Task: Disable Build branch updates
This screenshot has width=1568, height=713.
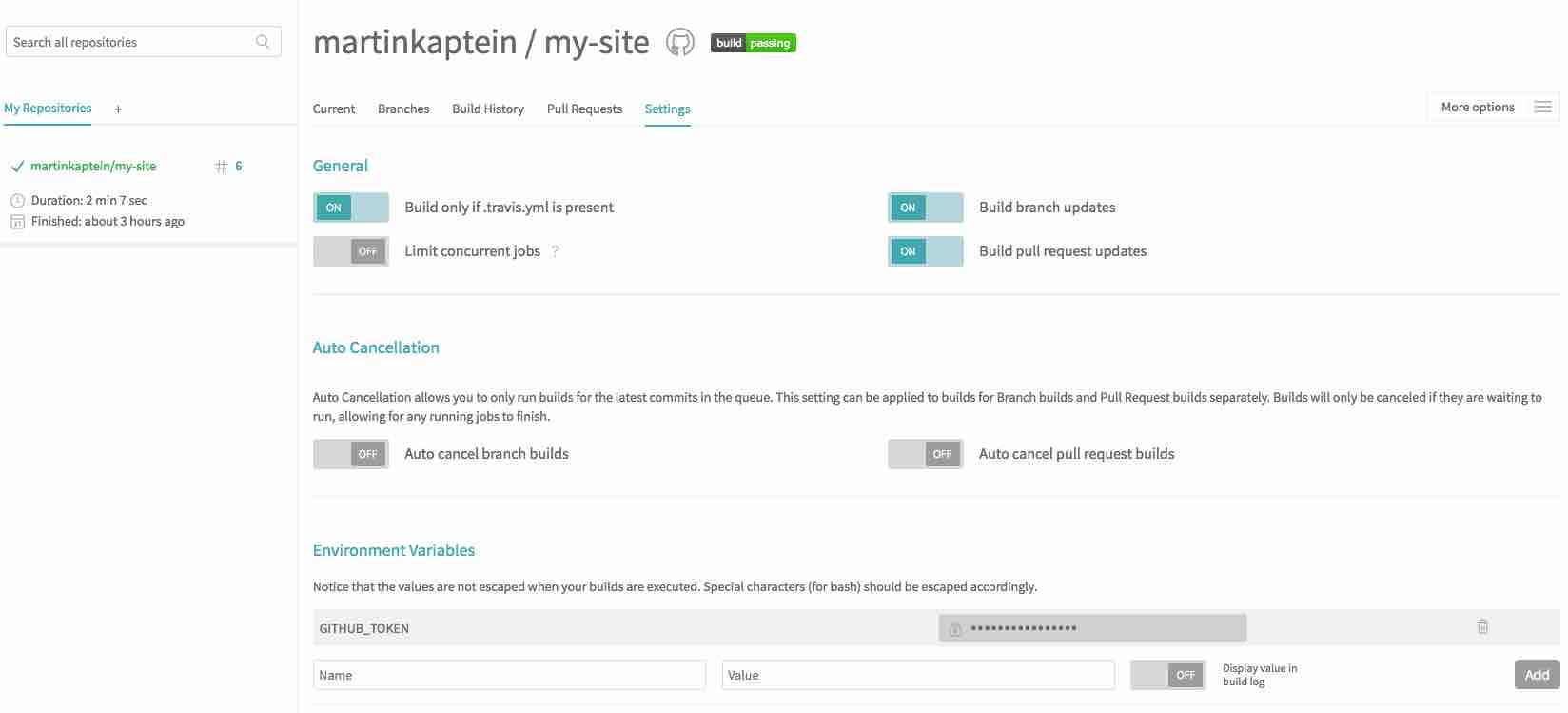Action: 925,207
